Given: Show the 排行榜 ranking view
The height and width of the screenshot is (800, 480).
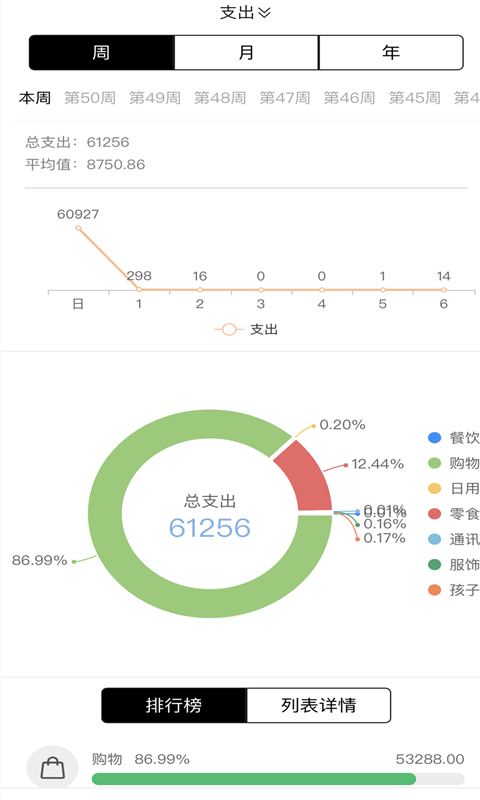Looking at the screenshot, I should click(x=174, y=705).
